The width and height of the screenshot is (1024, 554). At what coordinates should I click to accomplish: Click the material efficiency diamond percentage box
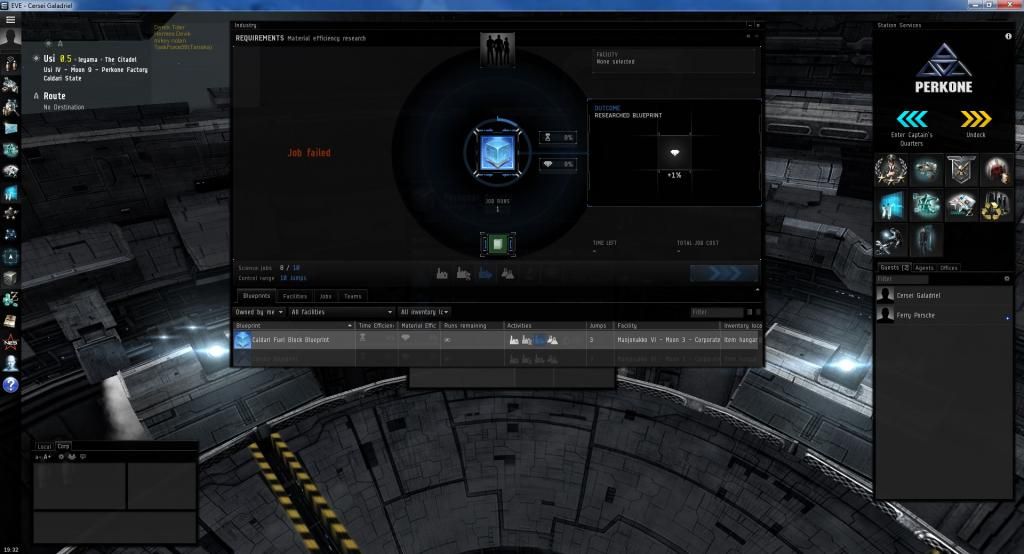tap(558, 164)
